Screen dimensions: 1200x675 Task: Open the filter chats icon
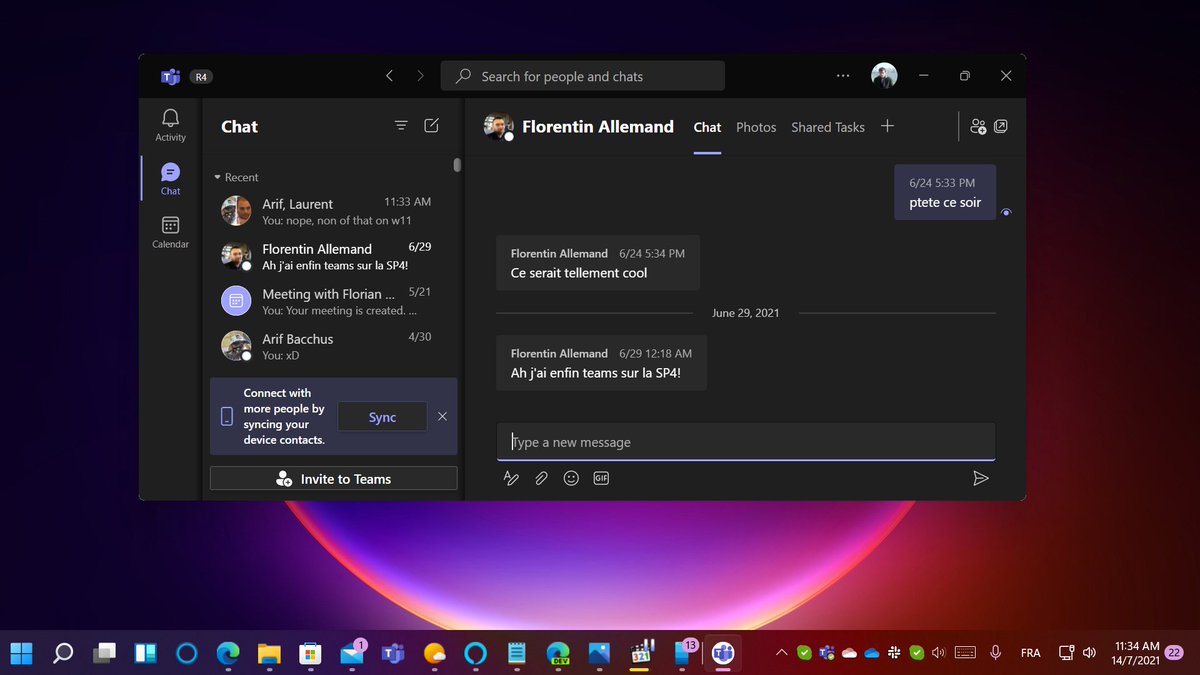[x=401, y=126]
